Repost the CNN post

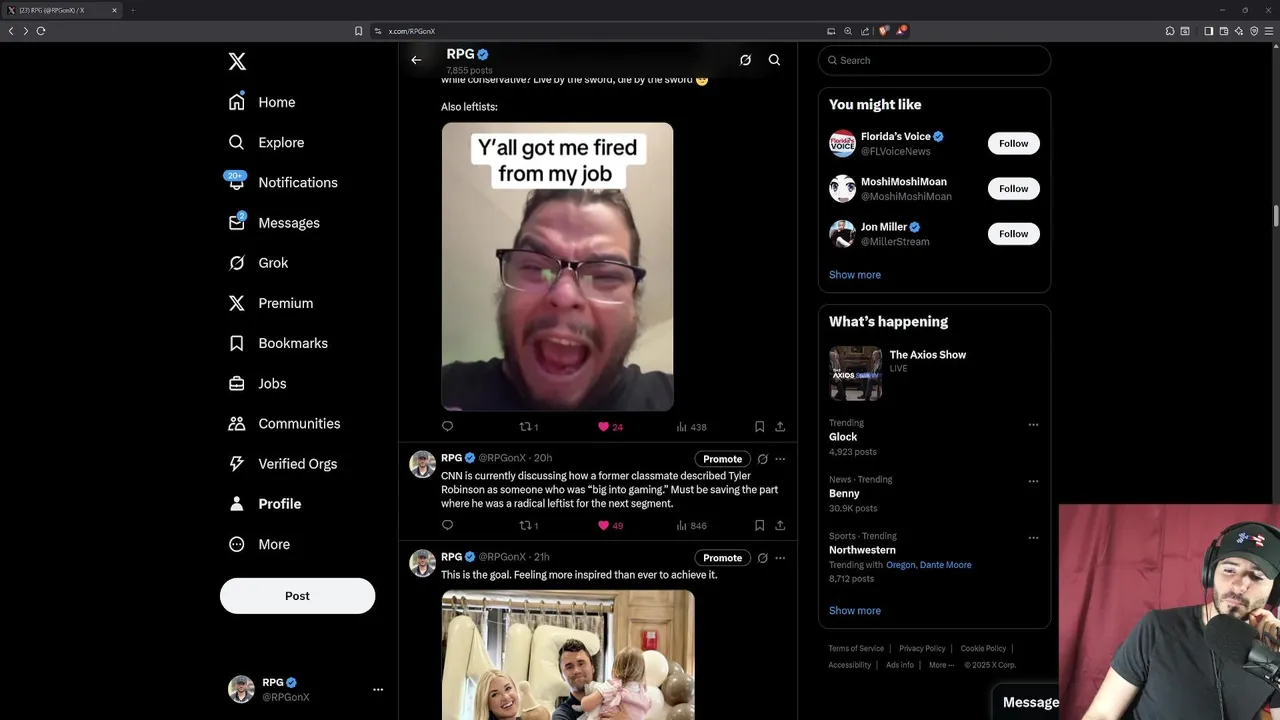coord(528,525)
